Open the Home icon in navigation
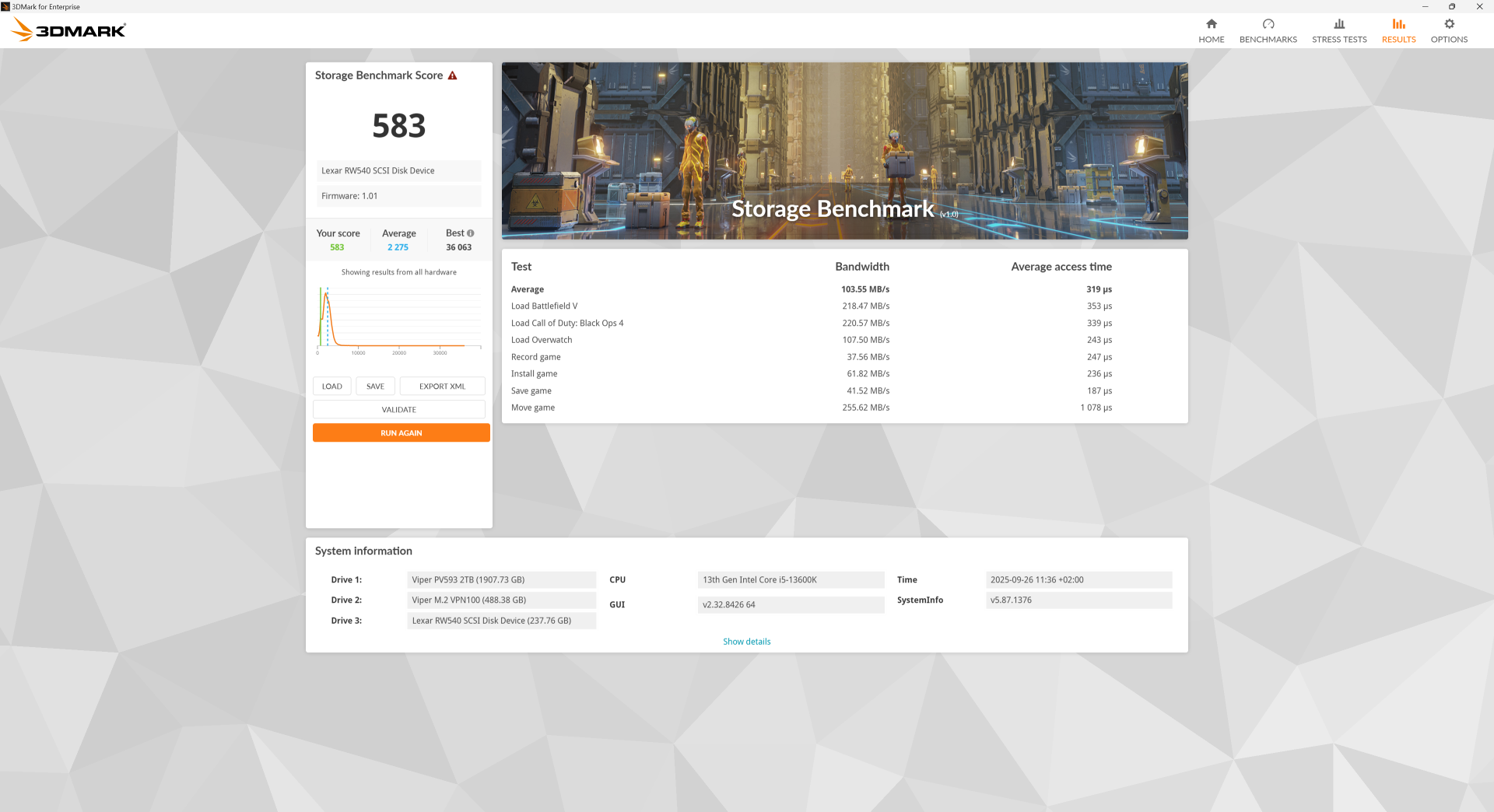 coord(1211,24)
